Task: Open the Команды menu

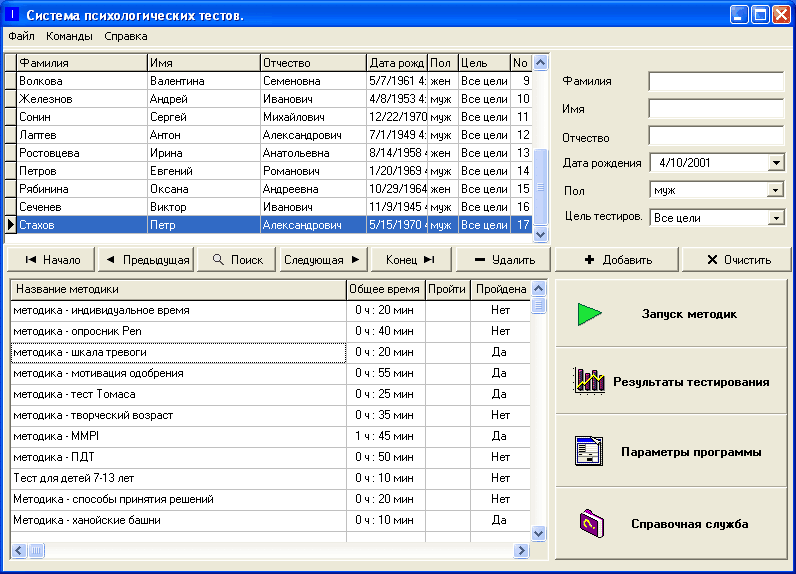Action: [69, 37]
